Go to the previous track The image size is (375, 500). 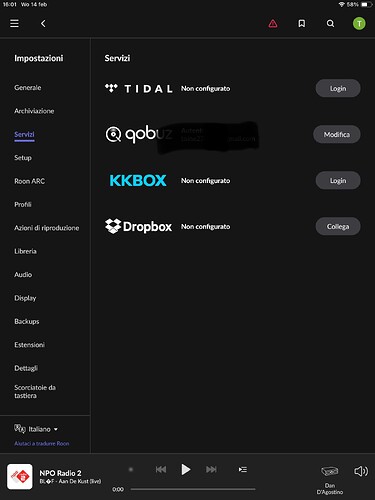point(161,469)
